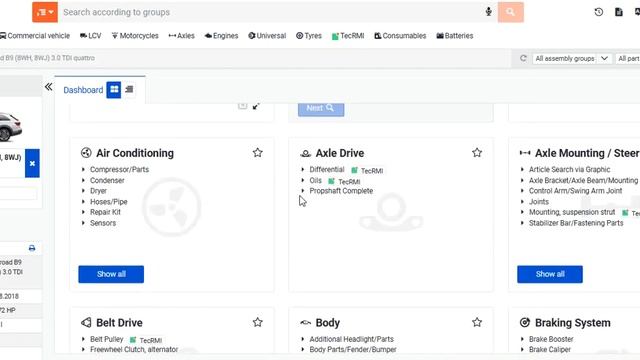Select Commercial vehicle category
Viewport: 640px width, 360px height.
coord(35,36)
